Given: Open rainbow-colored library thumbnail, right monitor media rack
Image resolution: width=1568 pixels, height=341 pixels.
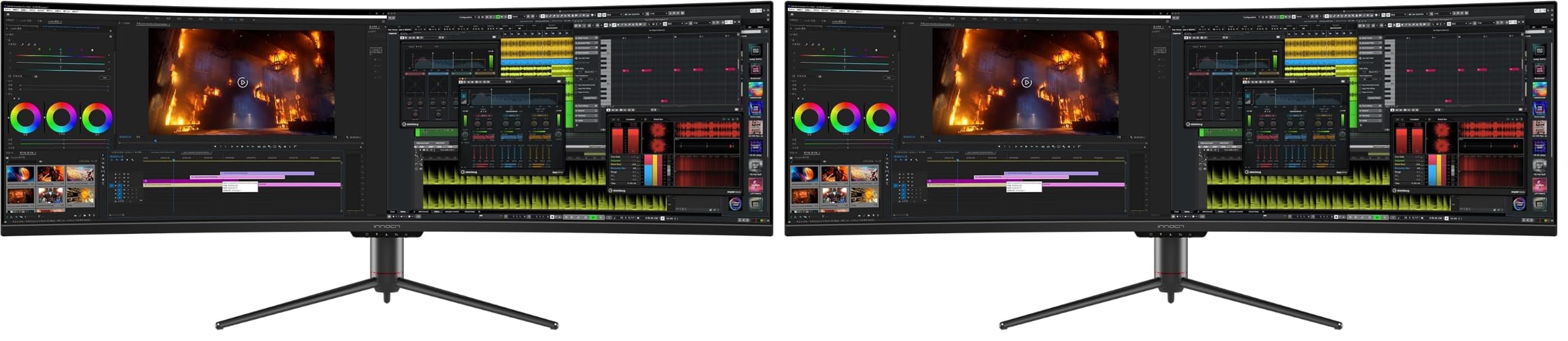Looking at the screenshot, I should click(1539, 89).
